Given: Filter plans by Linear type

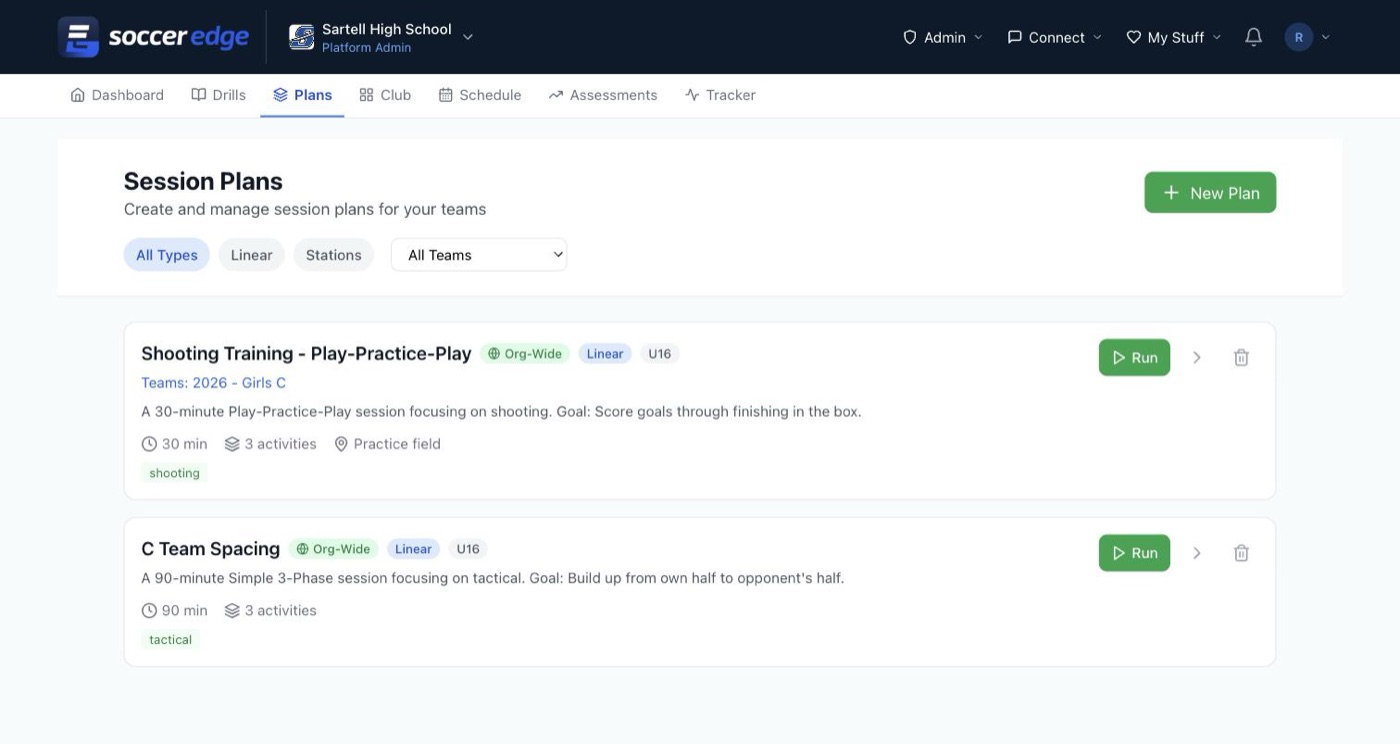Looking at the screenshot, I should click(x=252, y=255).
